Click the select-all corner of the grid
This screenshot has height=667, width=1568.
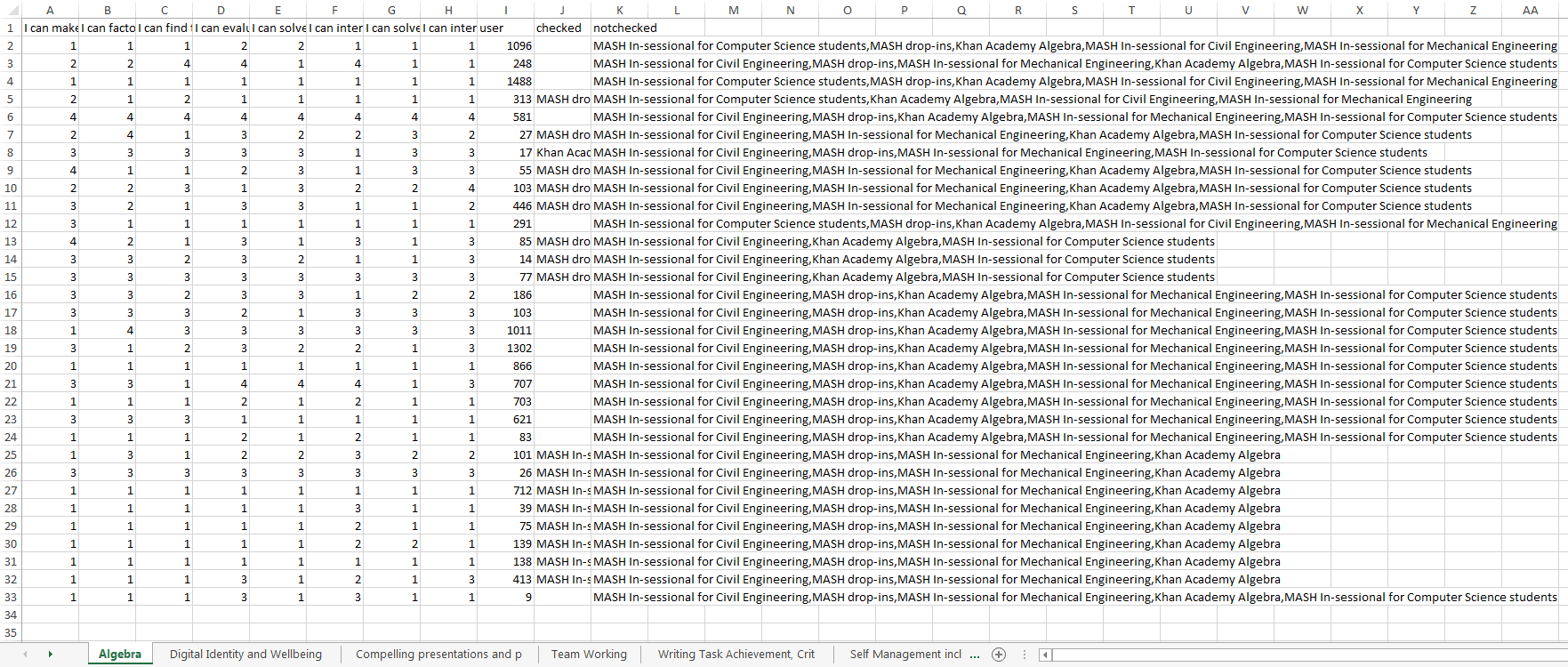10,10
